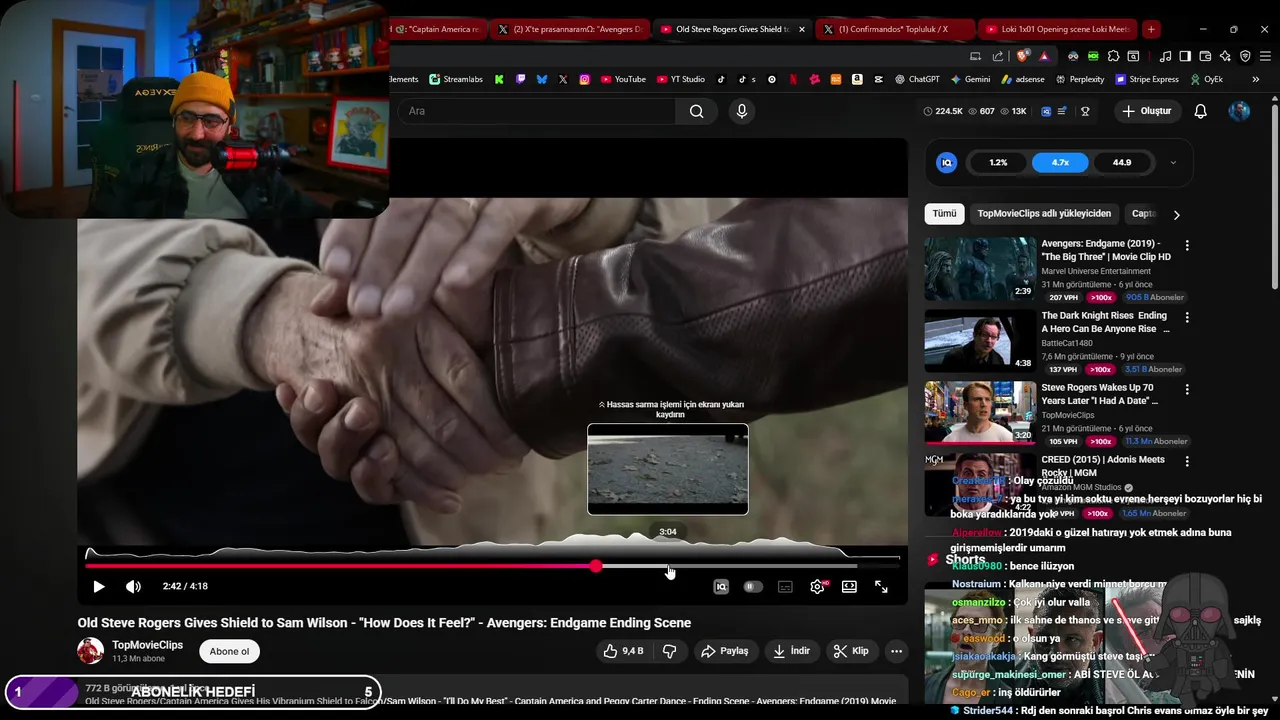Open the Brave hamburger main menu
Screen dimensions: 1280x720
coord(1265,56)
